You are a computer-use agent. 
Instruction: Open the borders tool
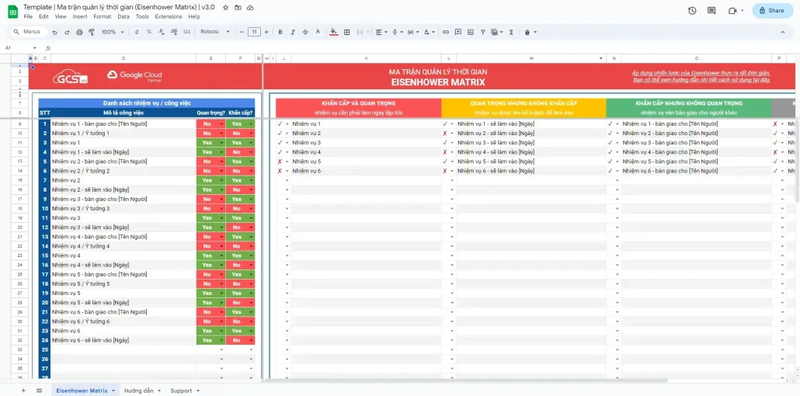point(347,32)
